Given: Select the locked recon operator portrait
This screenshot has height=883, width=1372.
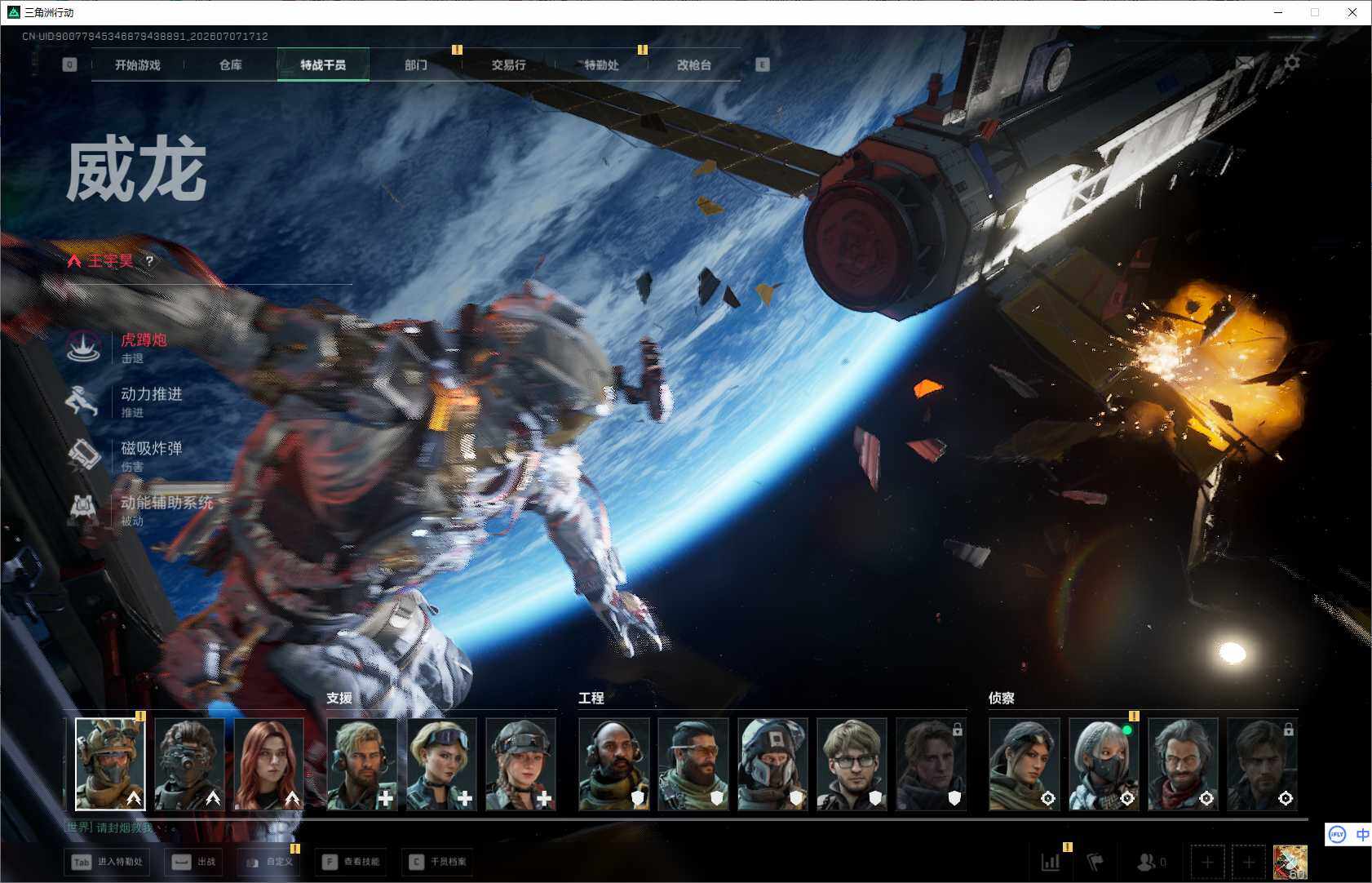Looking at the screenshot, I should 1262,764.
